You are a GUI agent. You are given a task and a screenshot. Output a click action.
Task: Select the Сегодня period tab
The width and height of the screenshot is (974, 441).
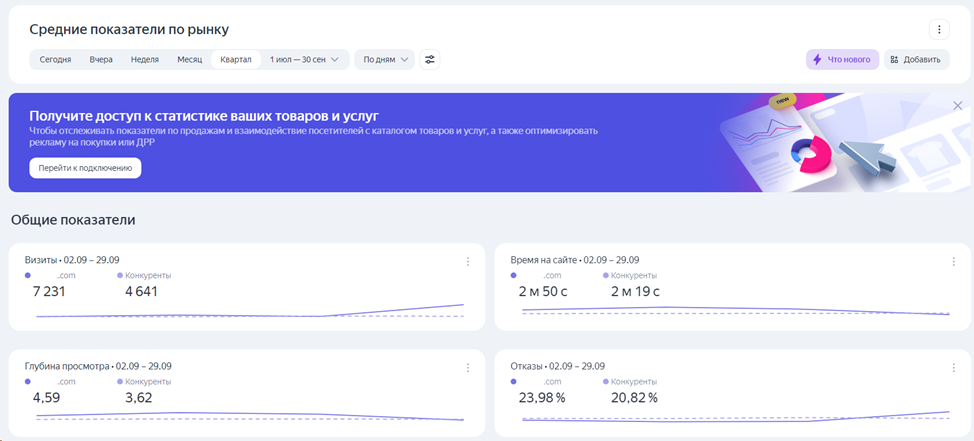pos(55,59)
